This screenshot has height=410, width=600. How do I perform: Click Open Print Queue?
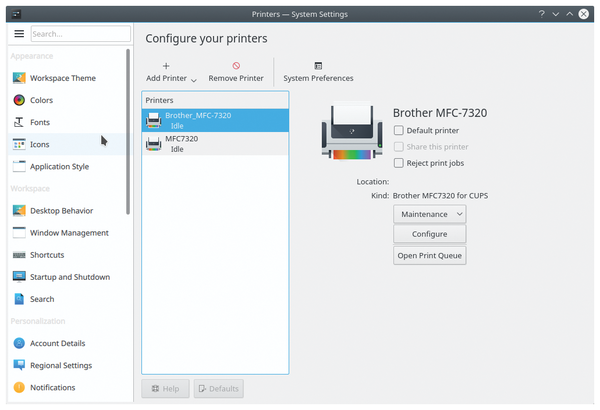(x=430, y=255)
